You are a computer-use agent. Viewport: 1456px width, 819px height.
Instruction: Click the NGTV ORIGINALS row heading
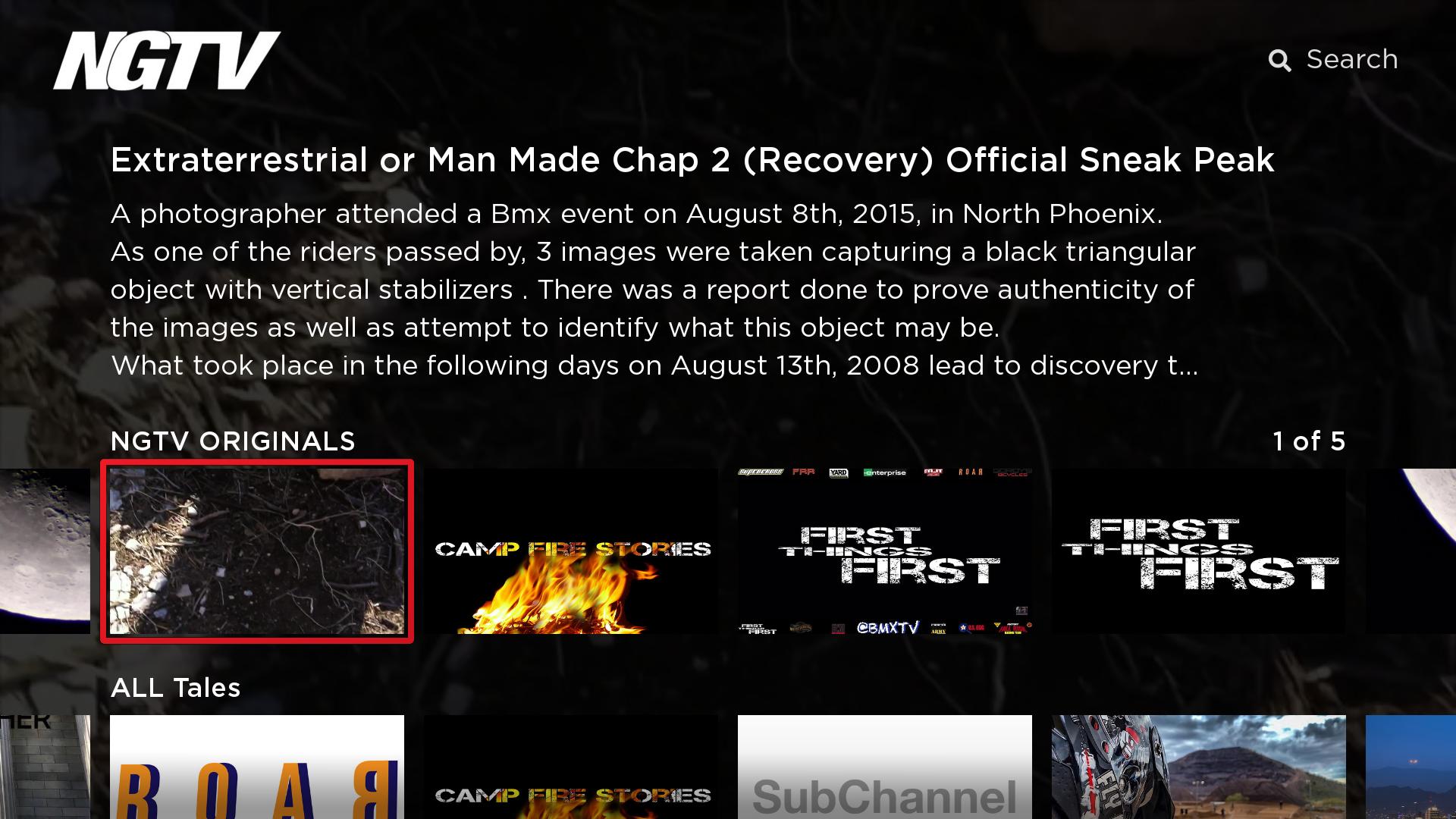click(233, 441)
